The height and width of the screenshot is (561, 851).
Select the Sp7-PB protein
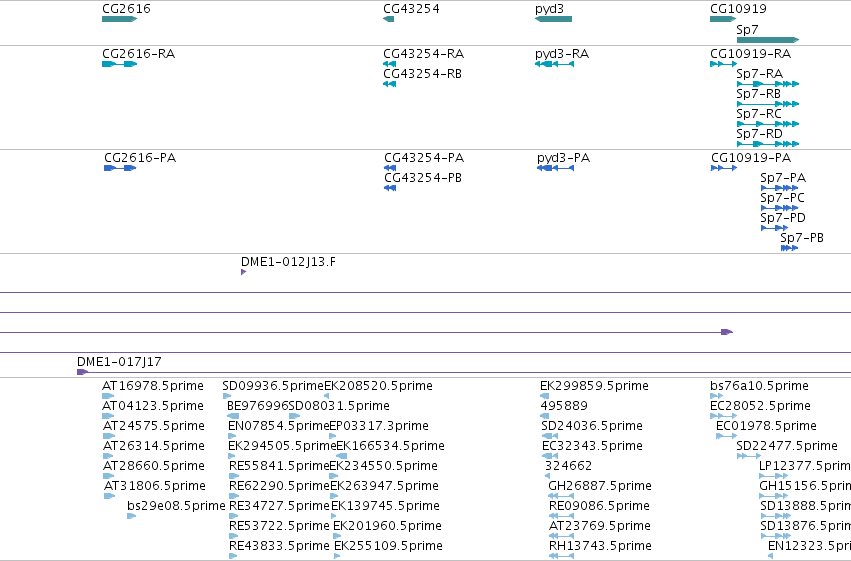coord(789,248)
